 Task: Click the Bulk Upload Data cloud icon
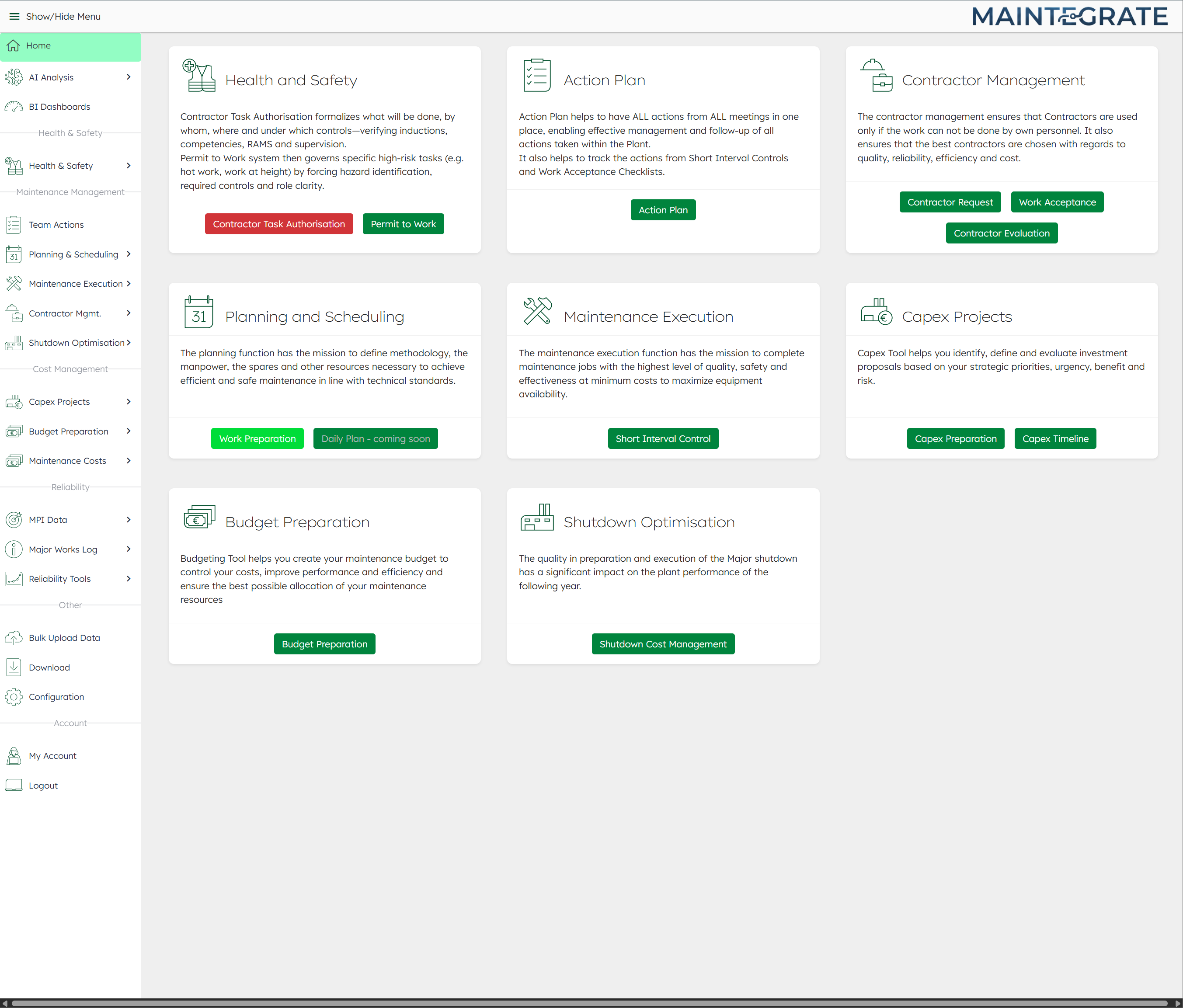tap(14, 638)
